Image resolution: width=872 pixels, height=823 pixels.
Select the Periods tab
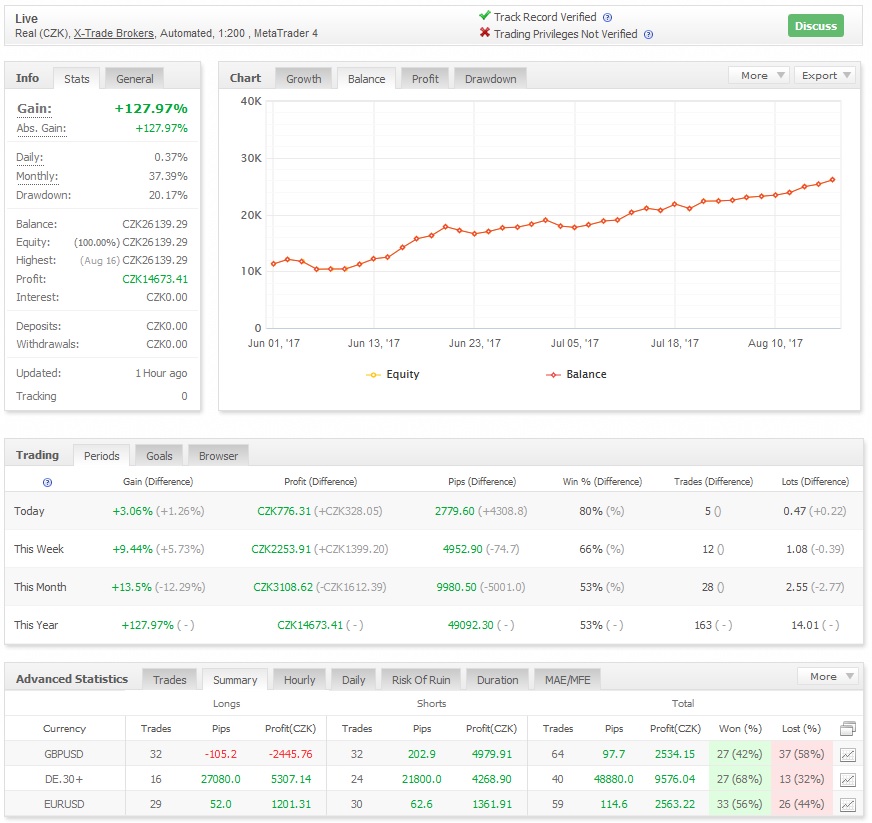(102, 455)
